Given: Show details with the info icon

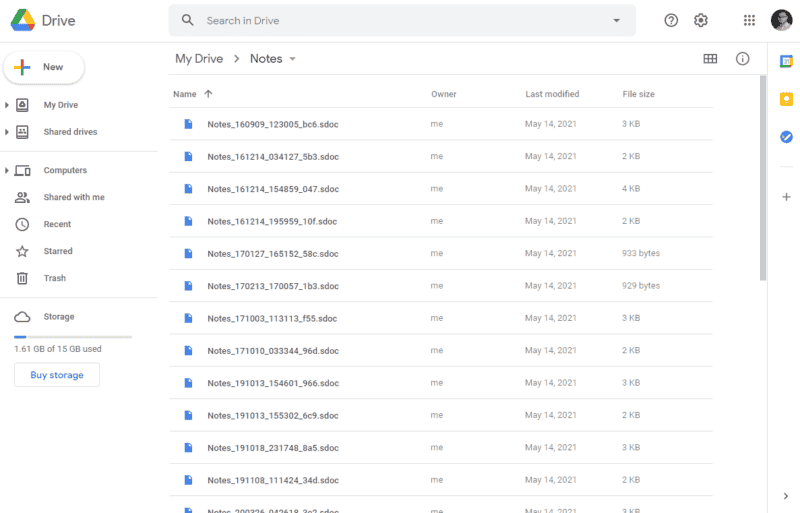Looking at the screenshot, I should 742,59.
